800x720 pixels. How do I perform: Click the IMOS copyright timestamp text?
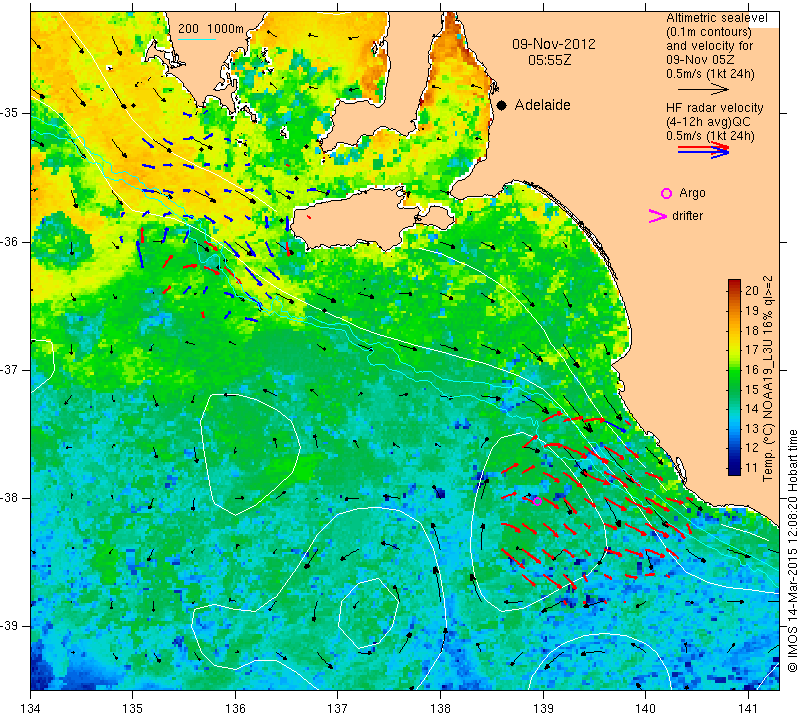tap(792, 551)
